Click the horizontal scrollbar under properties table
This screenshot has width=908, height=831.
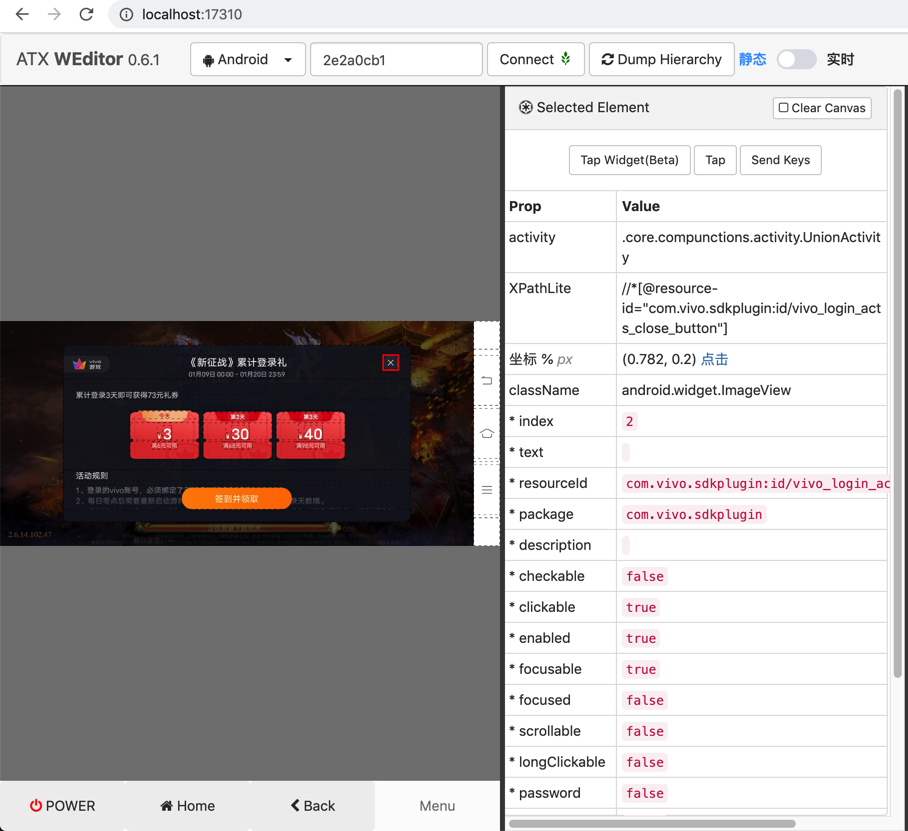pyautogui.click(x=652, y=823)
